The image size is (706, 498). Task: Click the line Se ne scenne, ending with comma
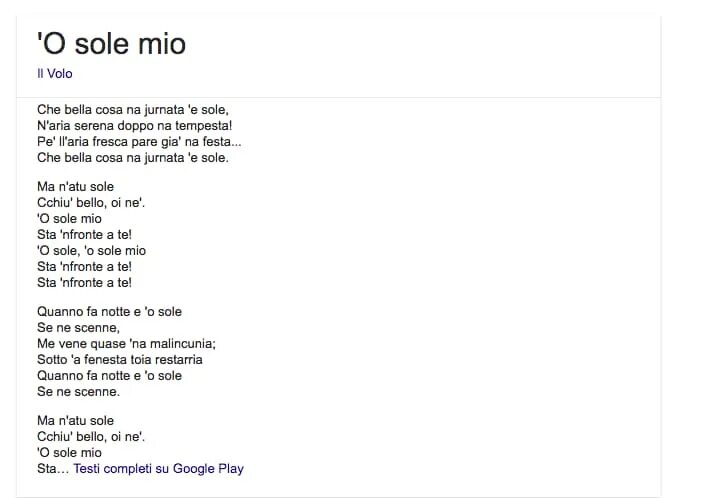78,328
